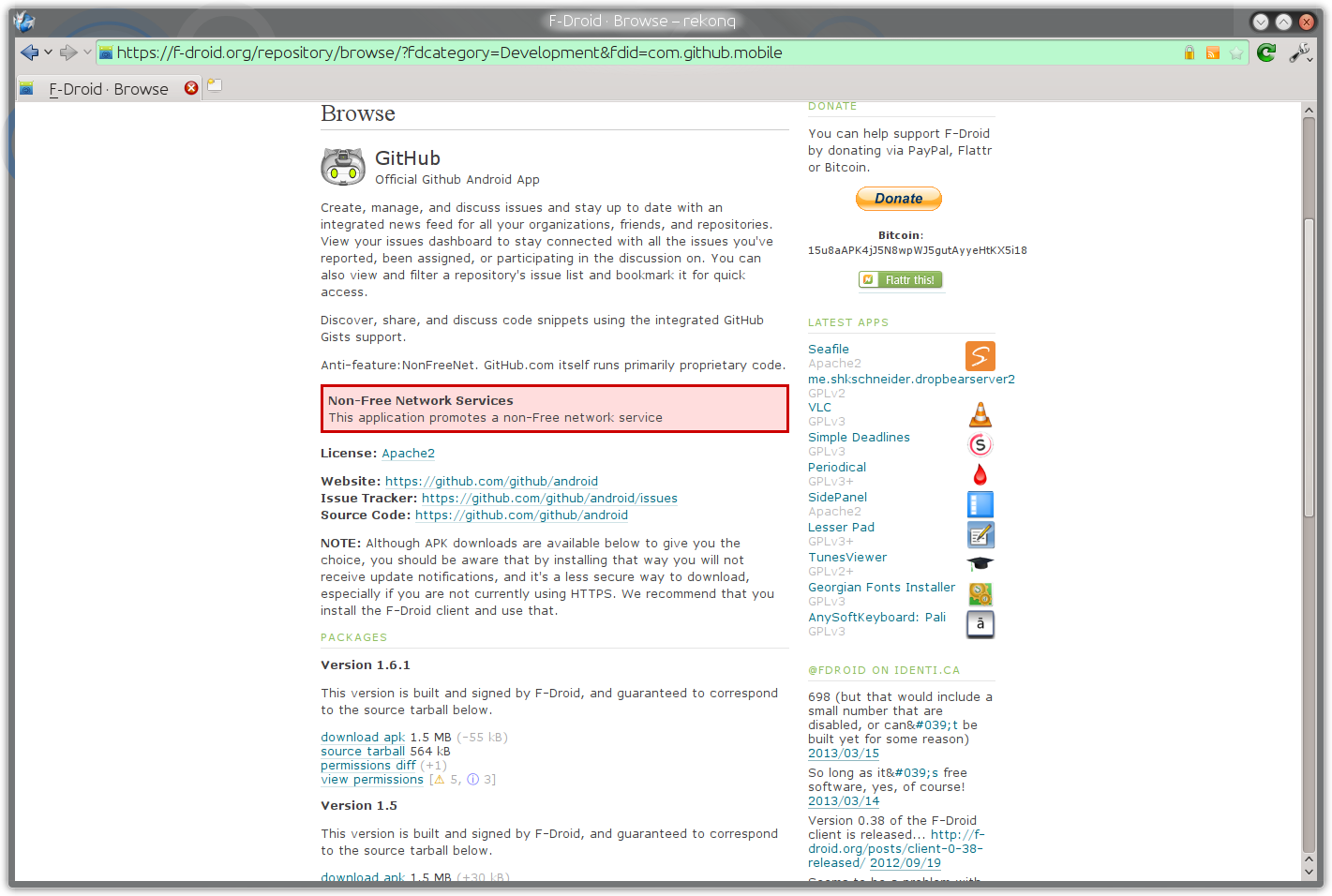This screenshot has width=1332, height=896.
Task: Click the Seafile orange icon
Action: 980,356
